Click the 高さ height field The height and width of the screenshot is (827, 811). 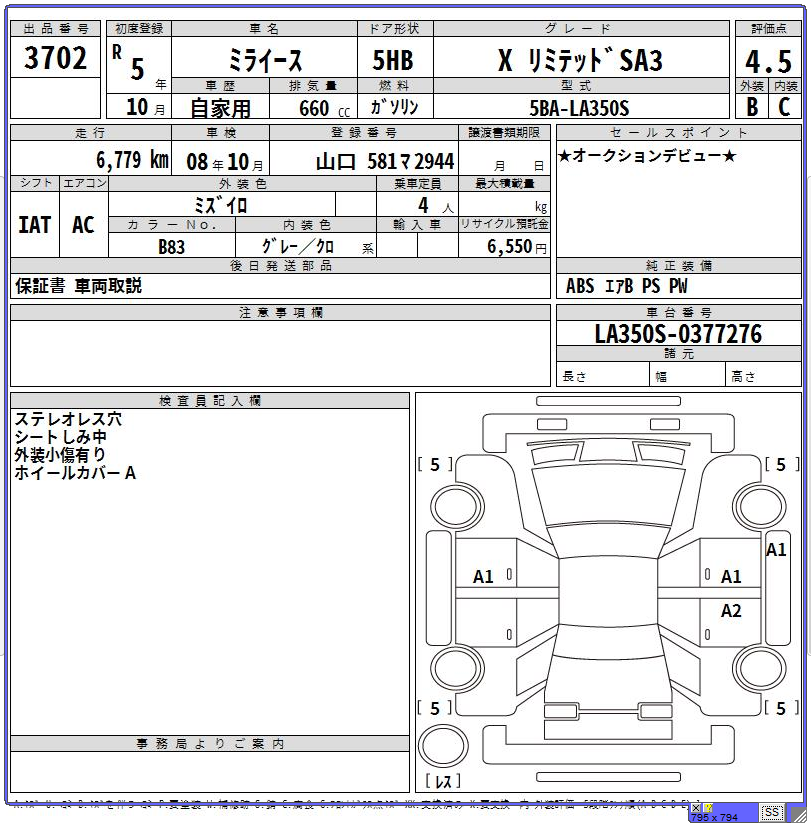764,376
